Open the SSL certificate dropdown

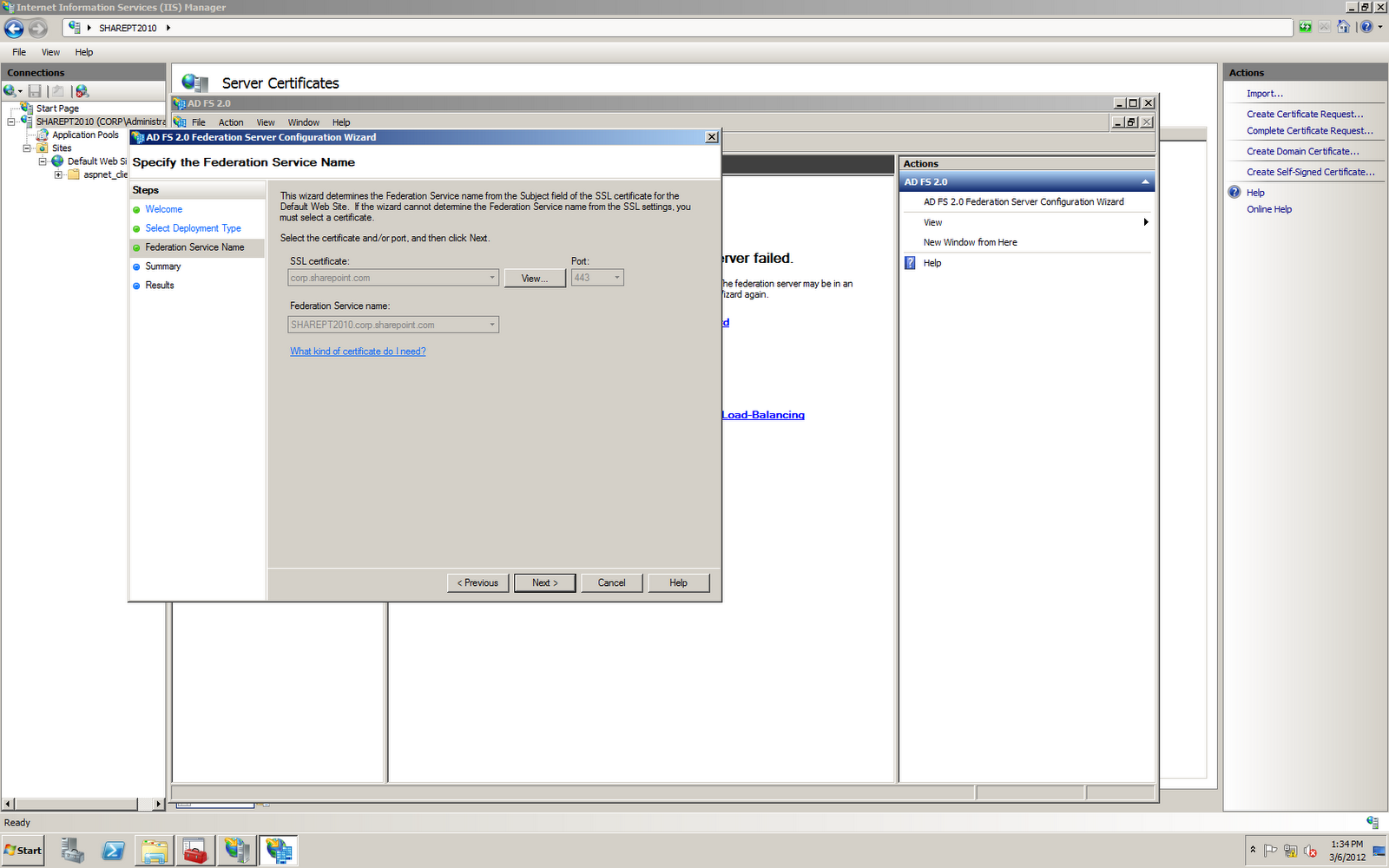(490, 277)
